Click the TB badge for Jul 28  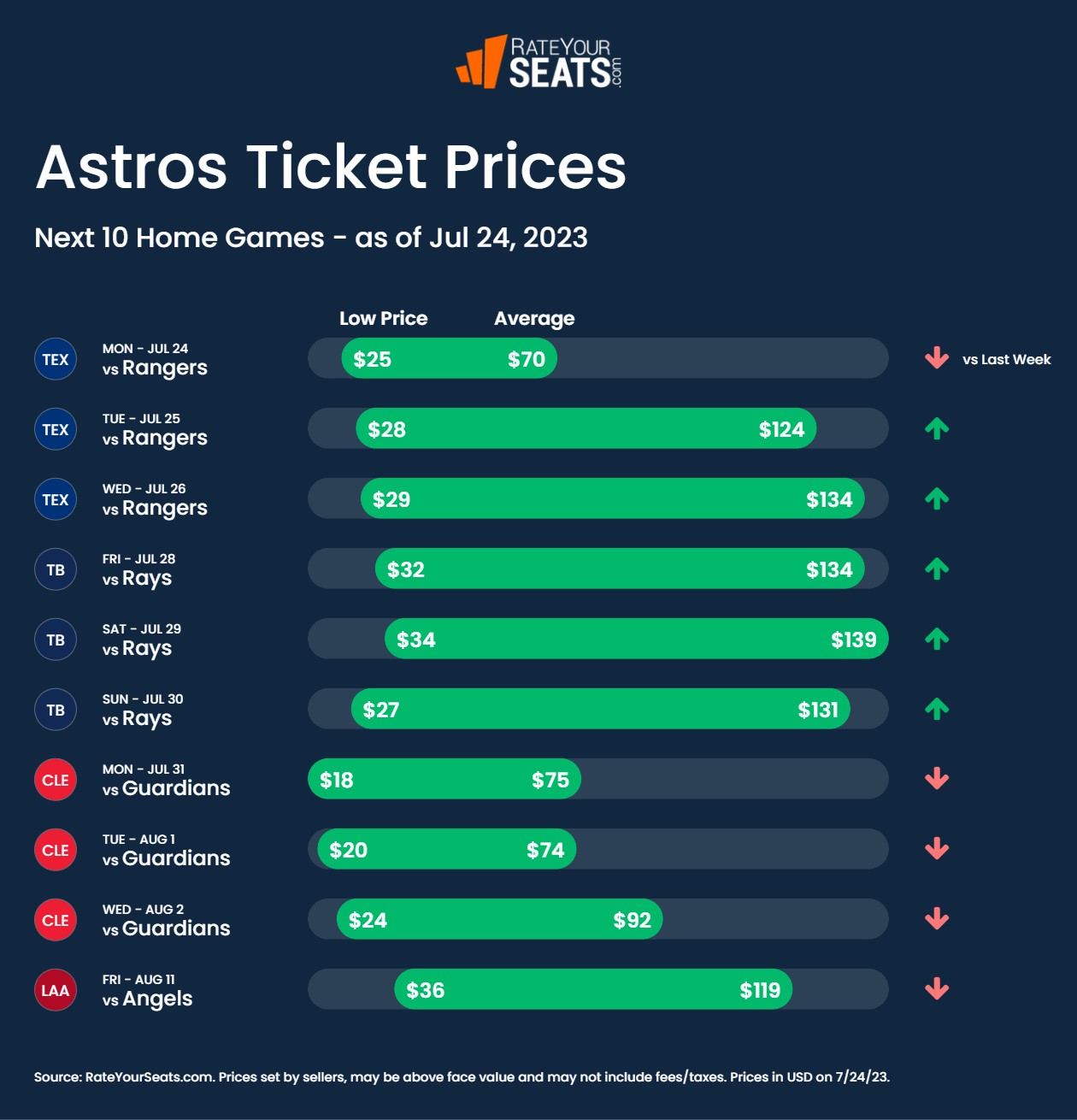56,569
